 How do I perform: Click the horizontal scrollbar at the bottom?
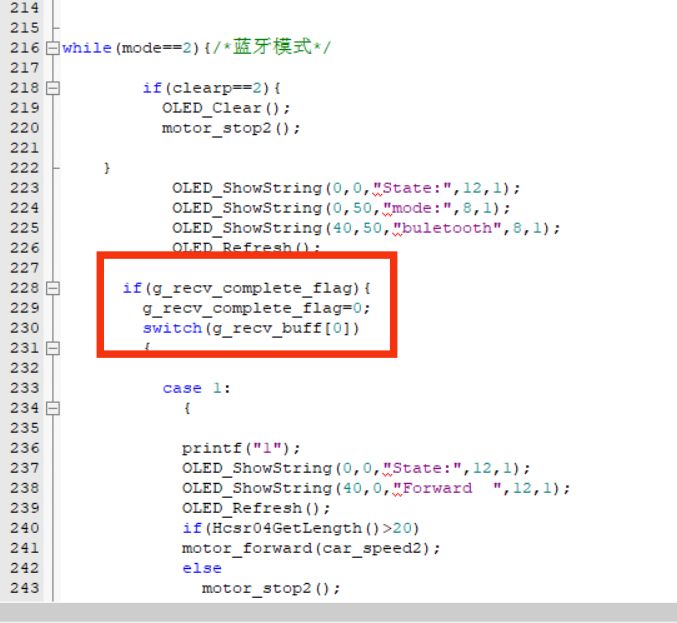click(x=338, y=612)
